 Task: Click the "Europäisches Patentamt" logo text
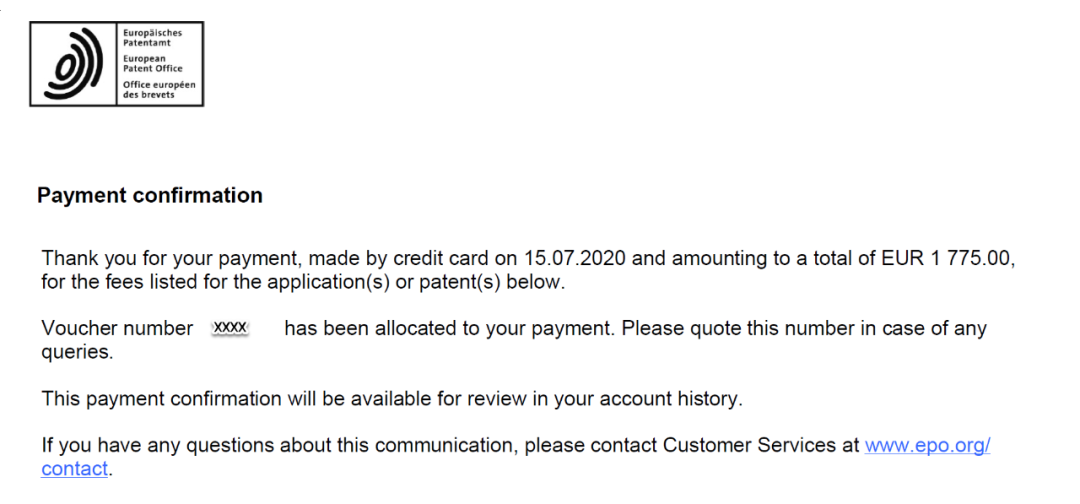(152, 38)
